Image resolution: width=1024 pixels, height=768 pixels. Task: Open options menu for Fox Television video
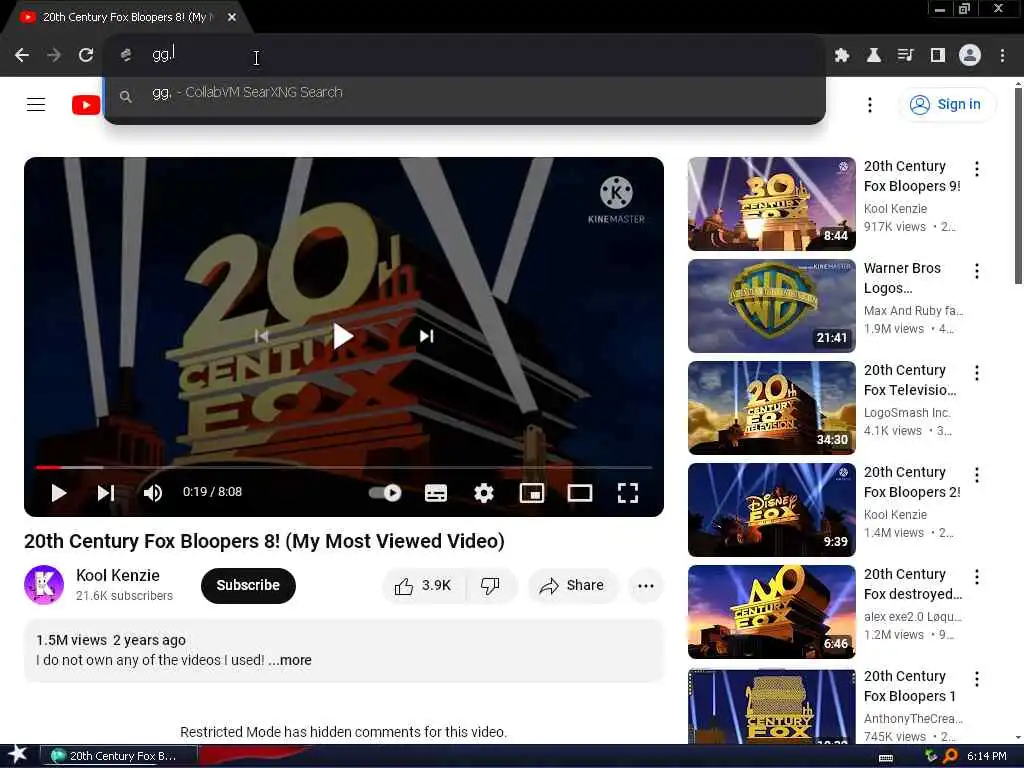click(x=976, y=373)
